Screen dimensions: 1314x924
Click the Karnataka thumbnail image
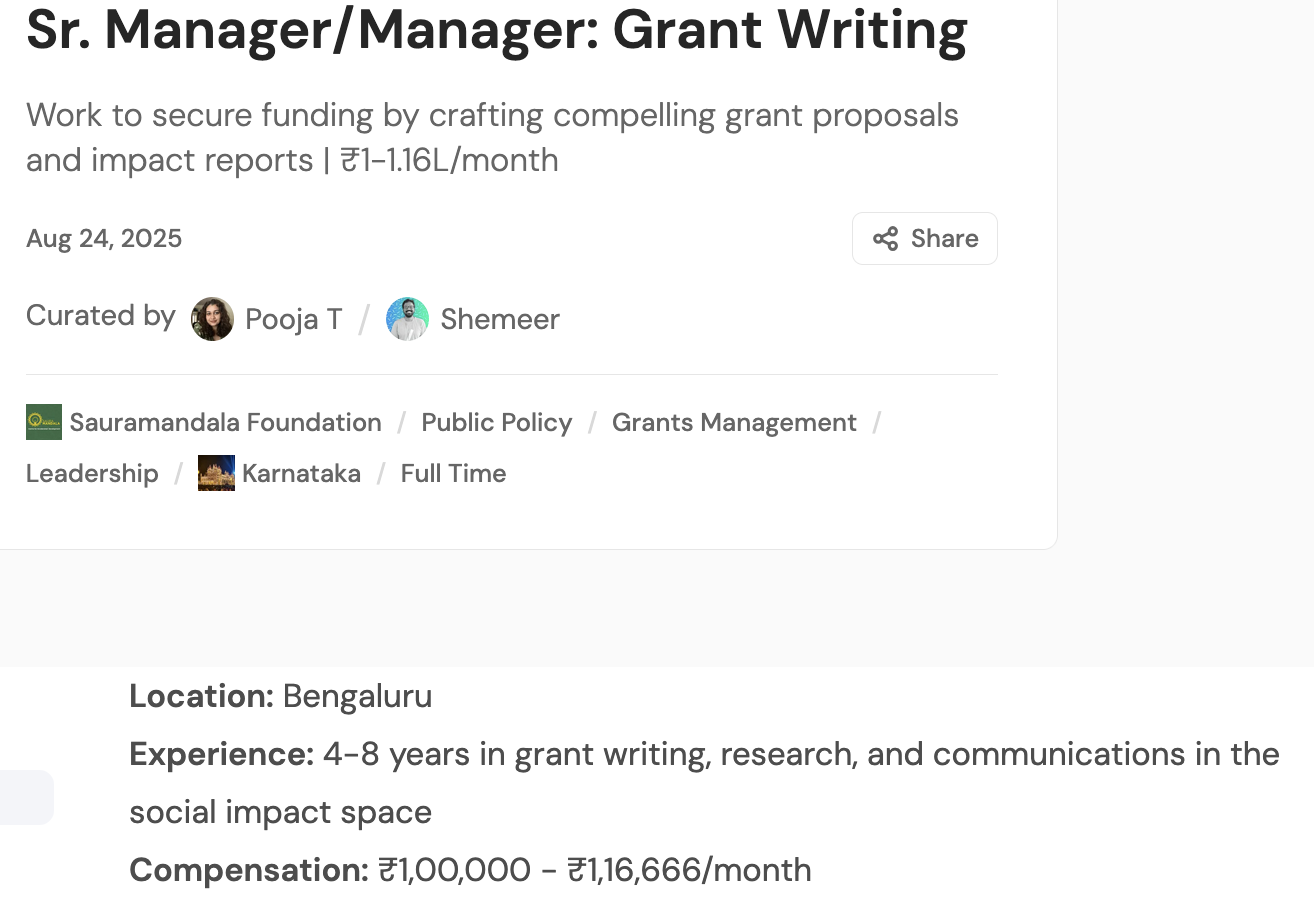coord(216,473)
